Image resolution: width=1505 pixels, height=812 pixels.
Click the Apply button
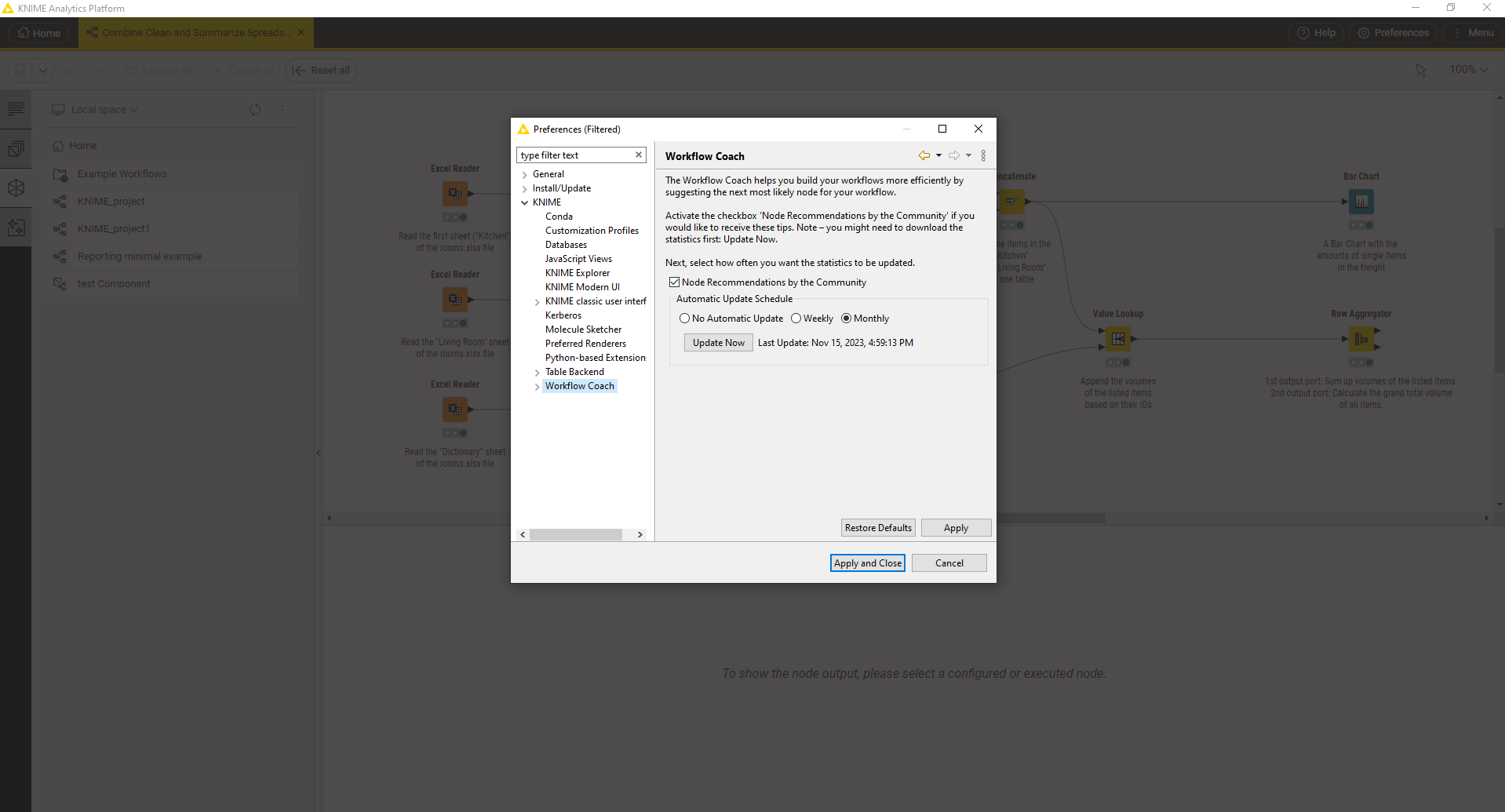(x=956, y=528)
